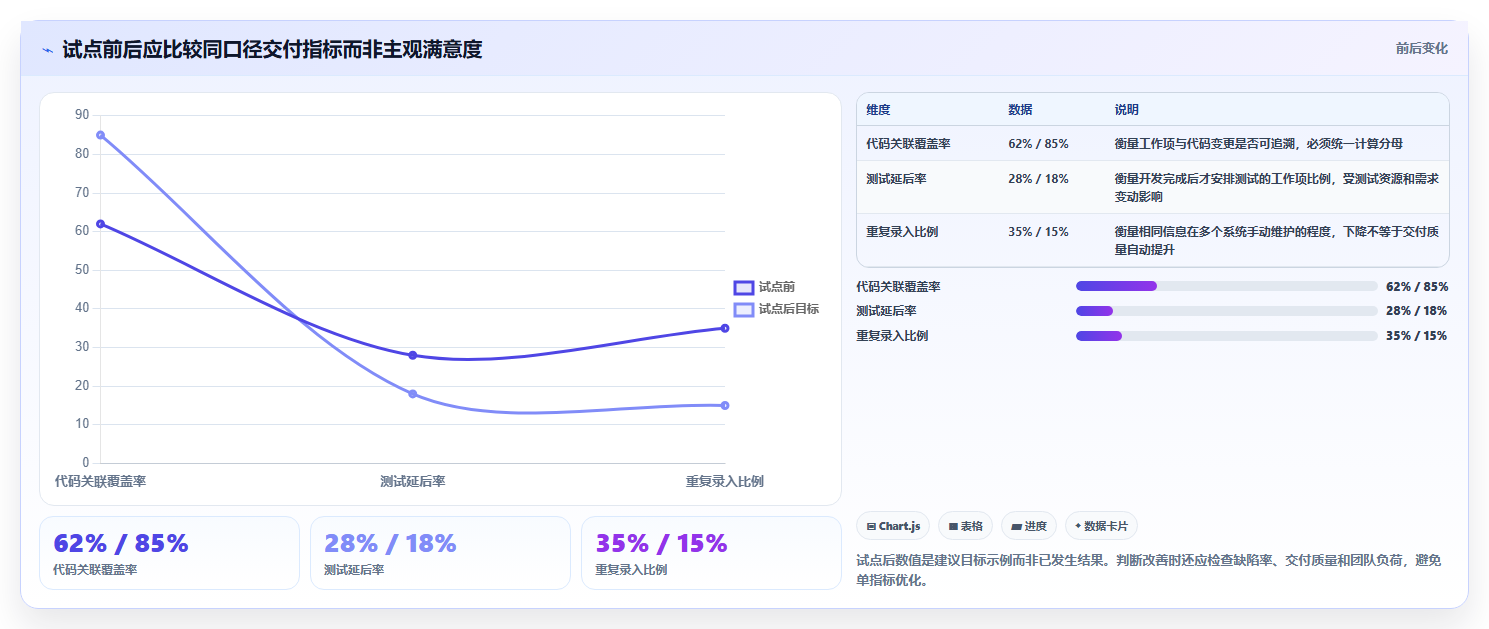This screenshot has height=629, width=1489.
Task: Click the 测试延后率 x-axis label on the chart
Action: click(x=413, y=482)
